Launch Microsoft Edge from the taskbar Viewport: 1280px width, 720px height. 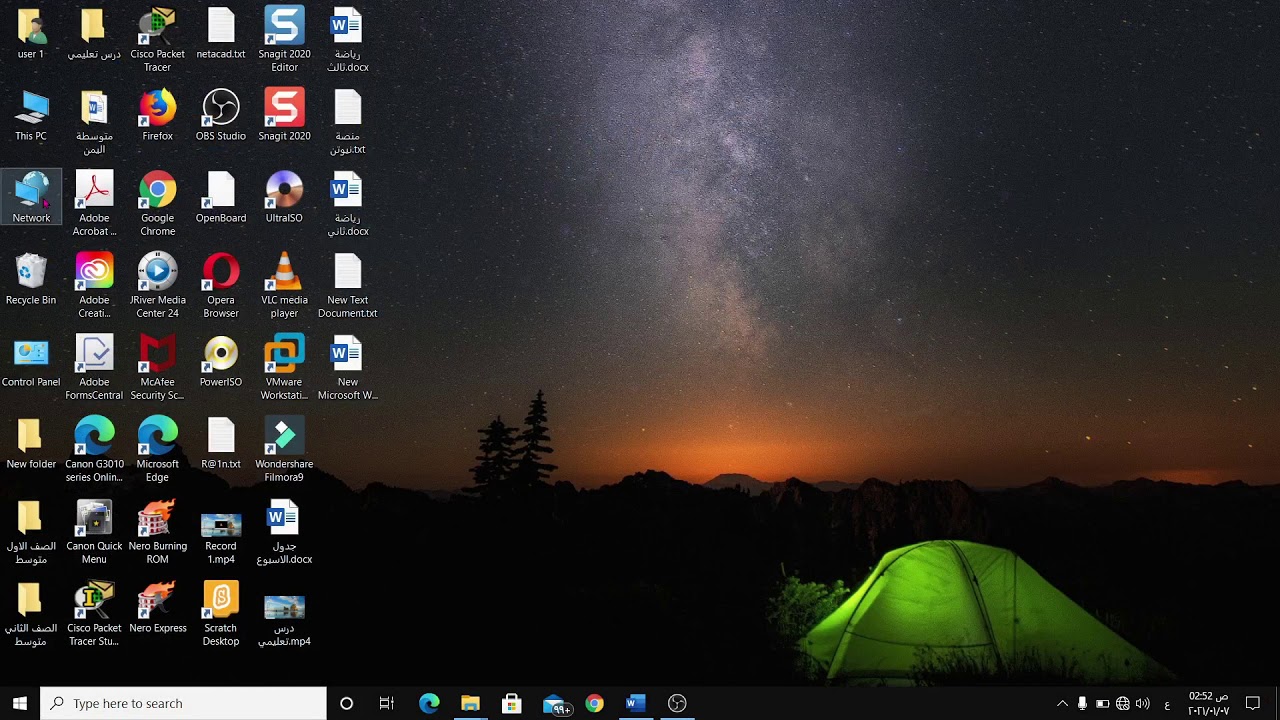tap(429, 703)
